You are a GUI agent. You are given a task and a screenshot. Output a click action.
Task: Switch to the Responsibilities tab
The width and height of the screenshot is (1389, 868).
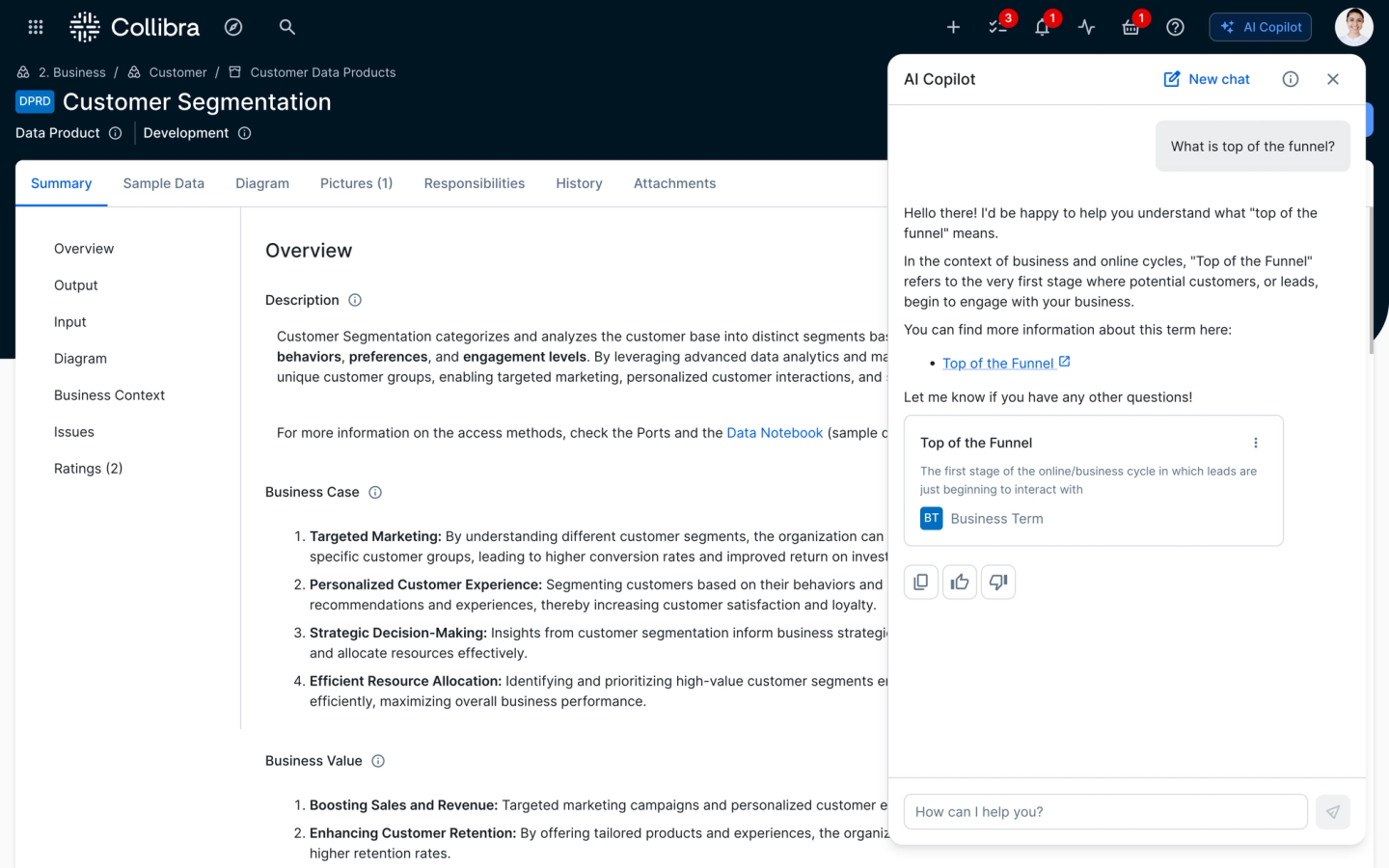tap(474, 183)
